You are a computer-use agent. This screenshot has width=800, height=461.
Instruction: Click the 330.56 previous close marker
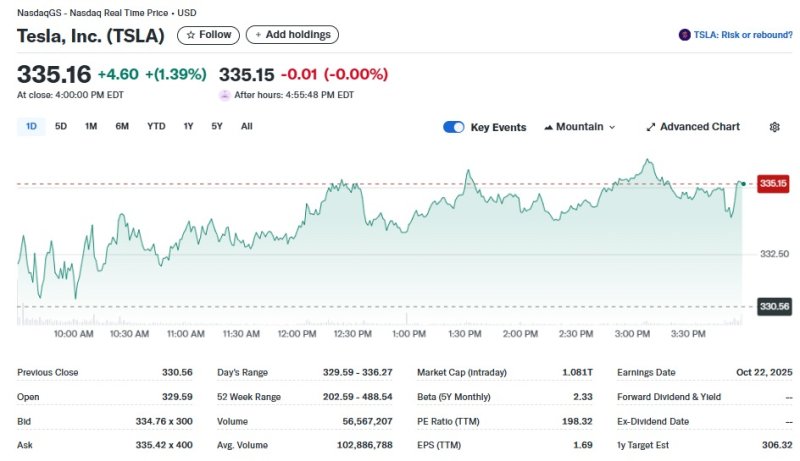pos(774,306)
